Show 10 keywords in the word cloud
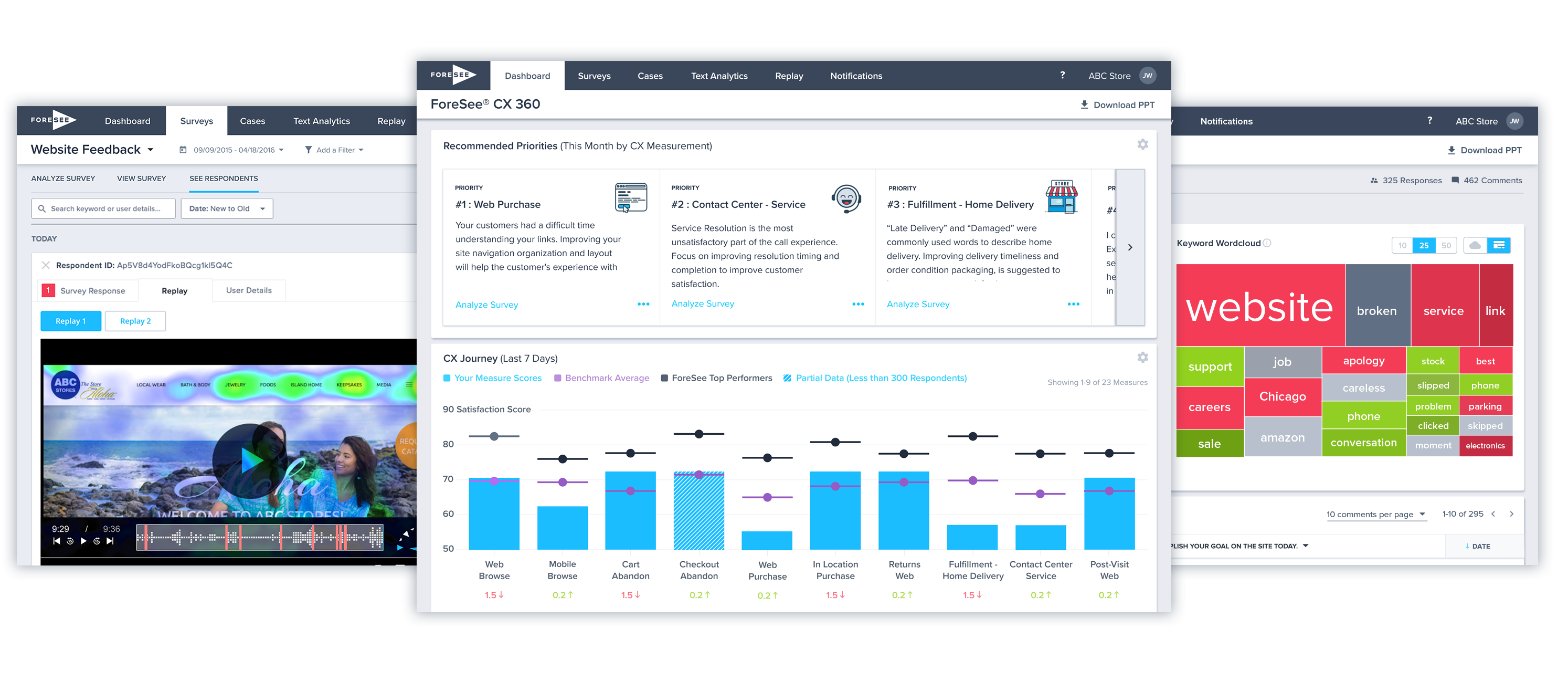This screenshot has width=1568, height=681. [x=1402, y=246]
